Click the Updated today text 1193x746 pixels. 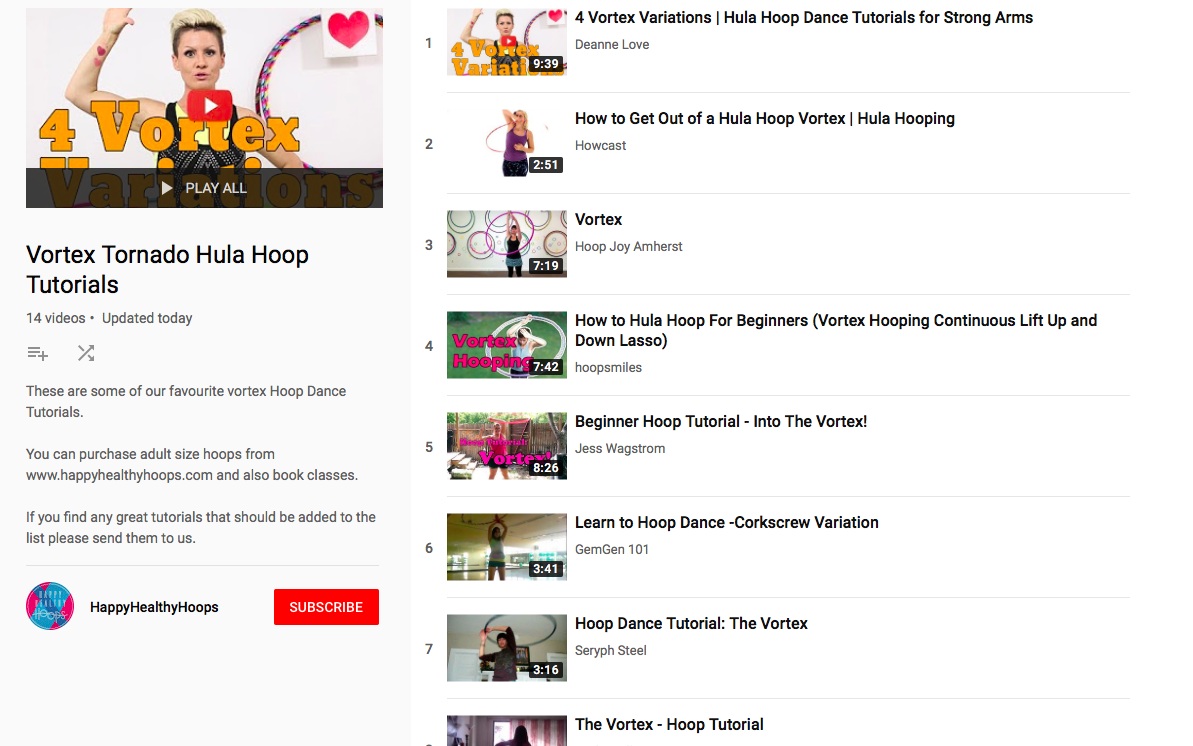pos(147,318)
